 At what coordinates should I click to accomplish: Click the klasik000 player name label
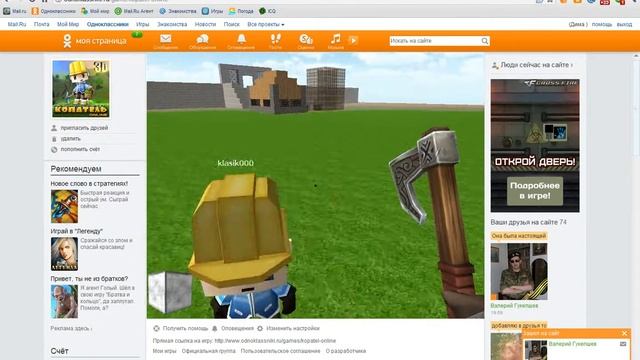[x=236, y=163]
